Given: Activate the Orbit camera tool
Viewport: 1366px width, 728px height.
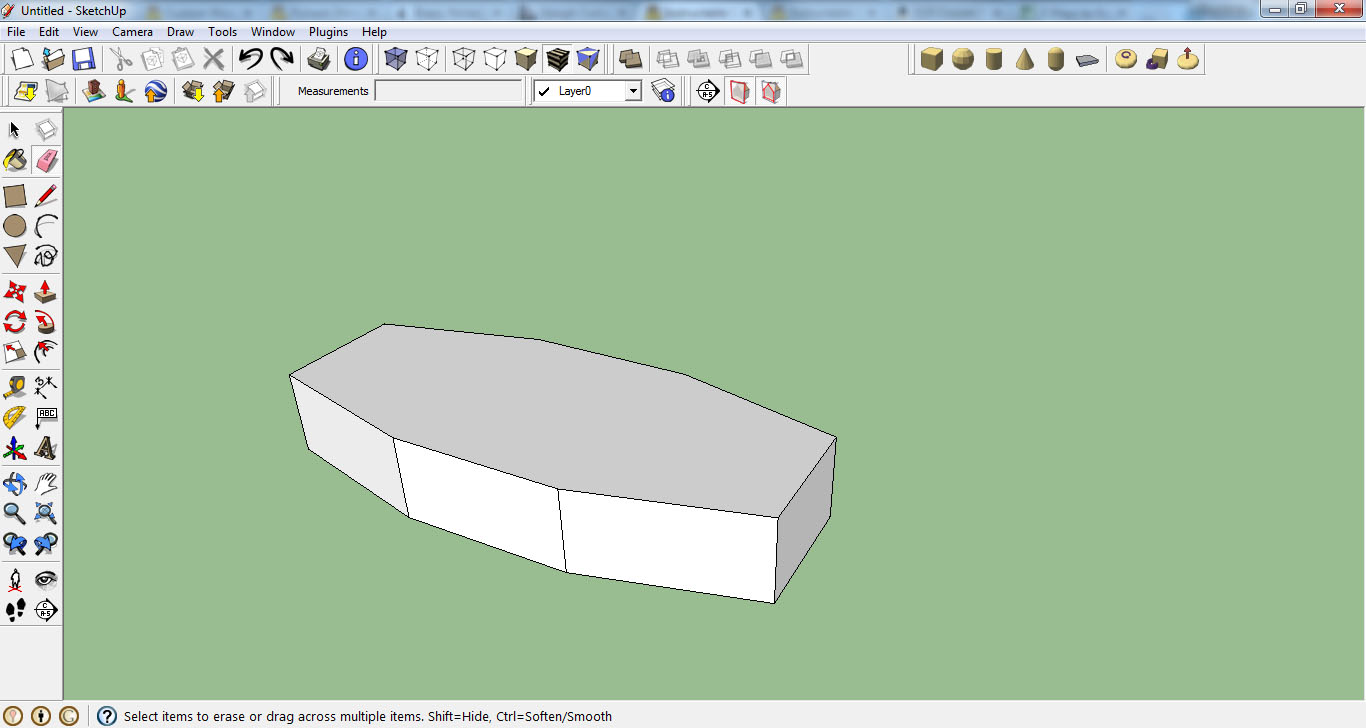Looking at the screenshot, I should pos(15,484).
